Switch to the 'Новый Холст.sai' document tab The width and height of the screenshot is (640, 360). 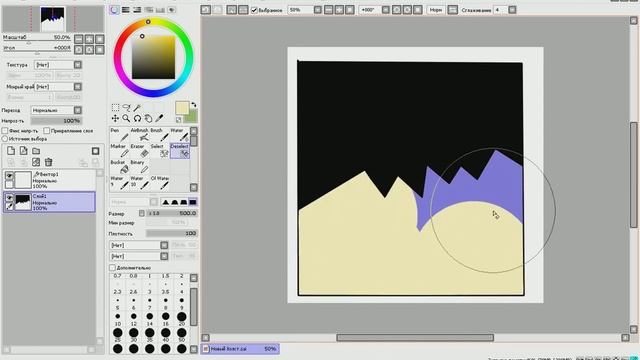click(240, 349)
